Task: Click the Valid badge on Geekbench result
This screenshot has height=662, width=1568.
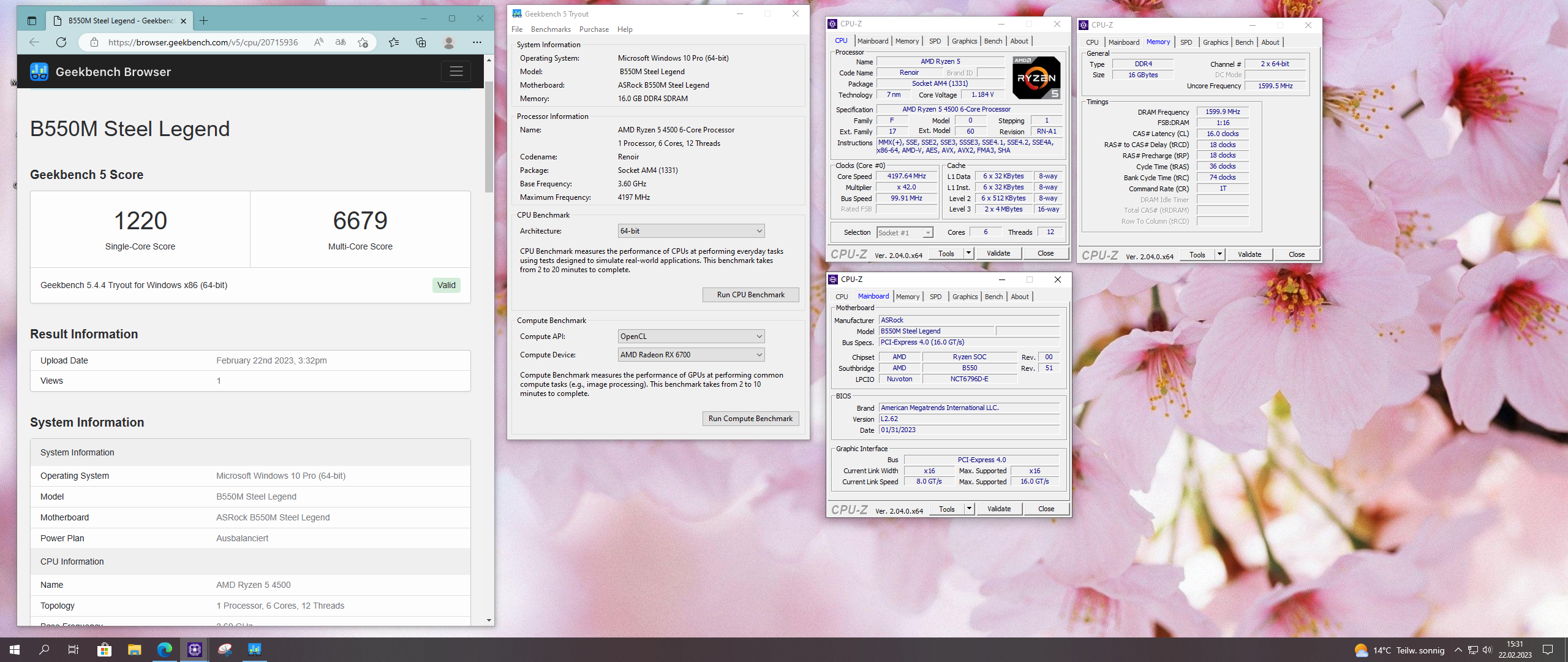Action: coord(446,285)
